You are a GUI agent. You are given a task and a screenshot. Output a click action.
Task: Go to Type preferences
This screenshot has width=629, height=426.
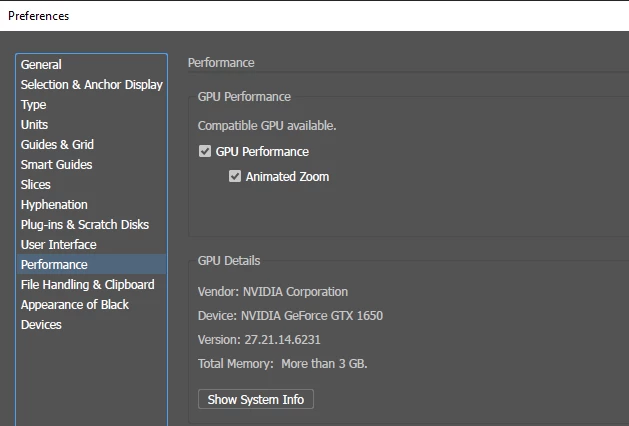point(34,105)
